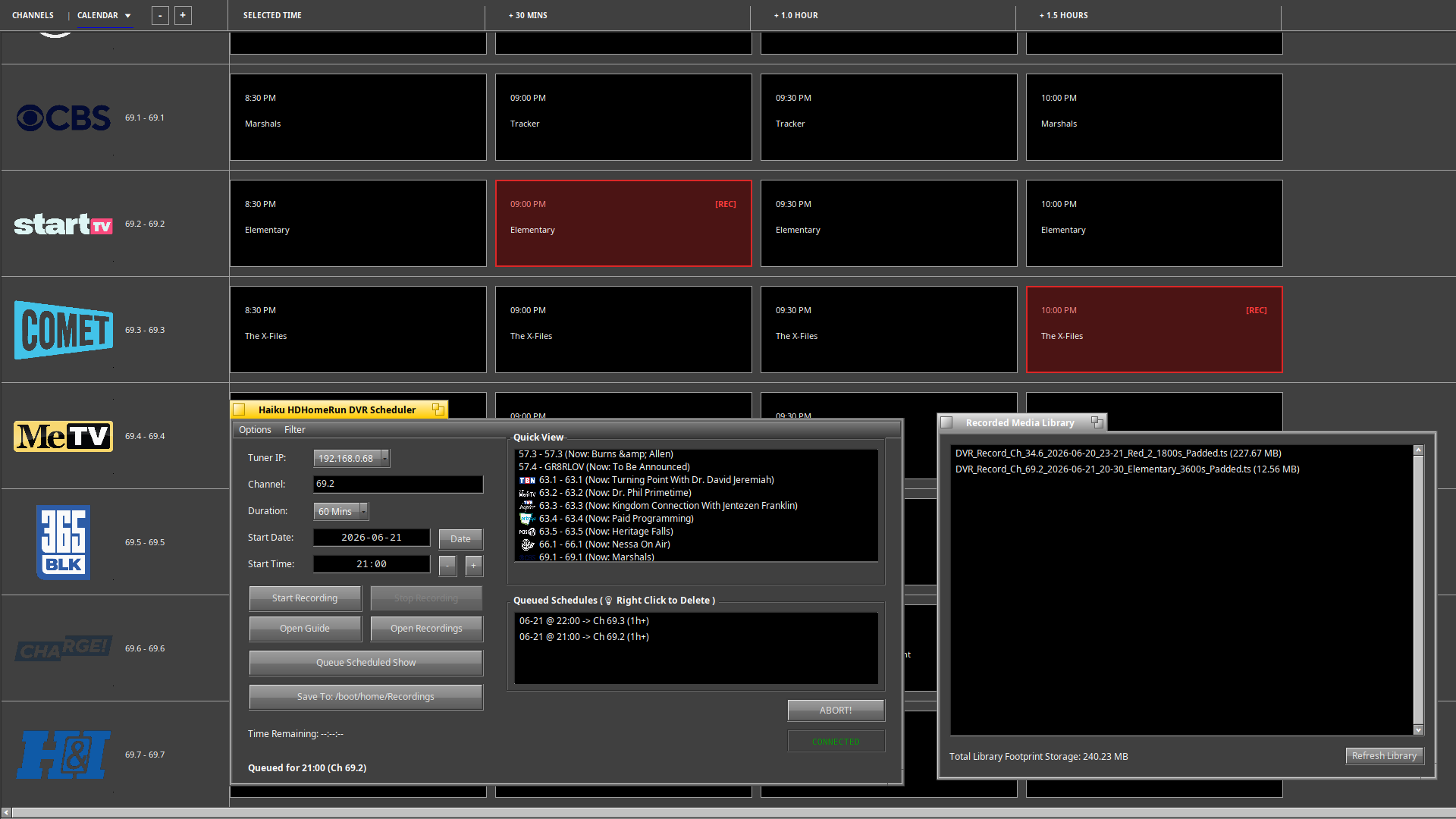
Task: Select 09:00 PM Elementary recording cell
Action: (623, 223)
